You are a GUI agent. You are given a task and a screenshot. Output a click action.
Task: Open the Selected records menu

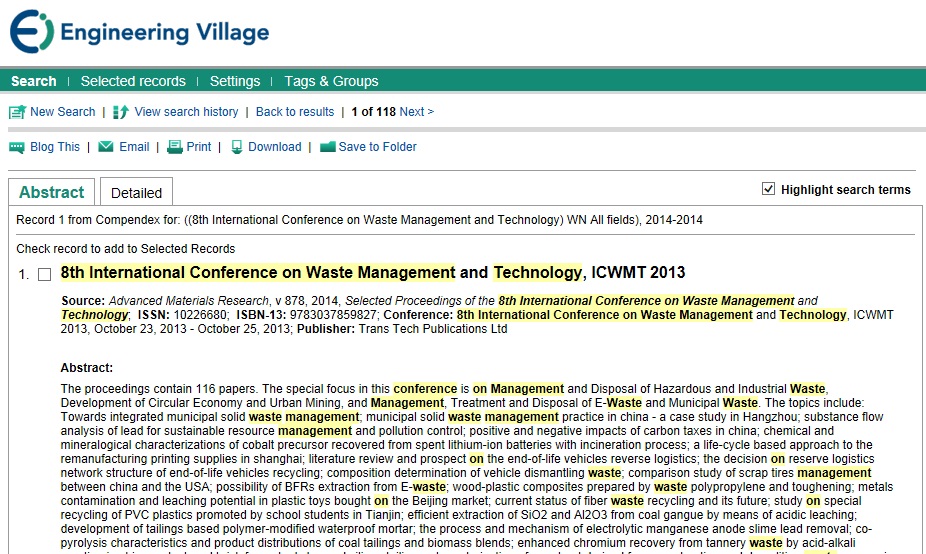[x=133, y=81]
